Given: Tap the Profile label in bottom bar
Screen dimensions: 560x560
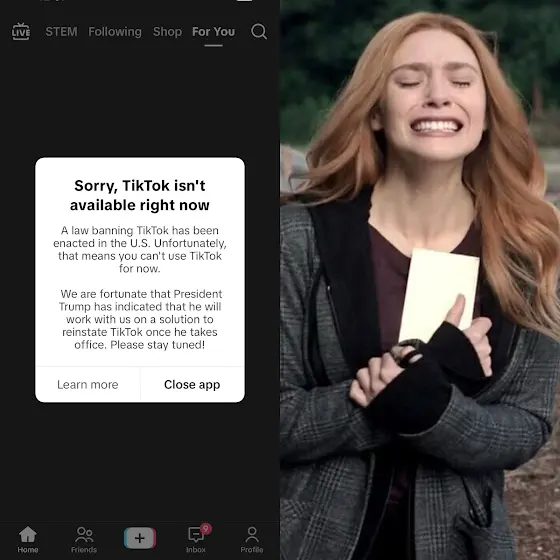Looking at the screenshot, I should (x=252, y=550).
